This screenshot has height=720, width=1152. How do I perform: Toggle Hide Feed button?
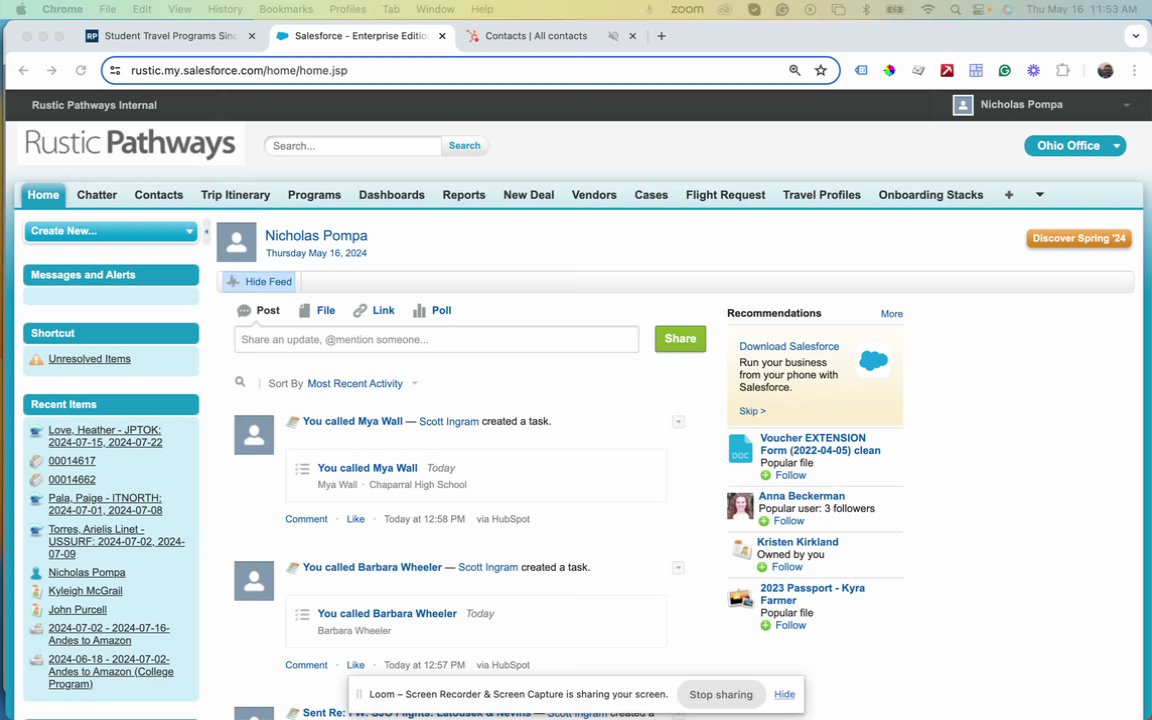coord(259,281)
